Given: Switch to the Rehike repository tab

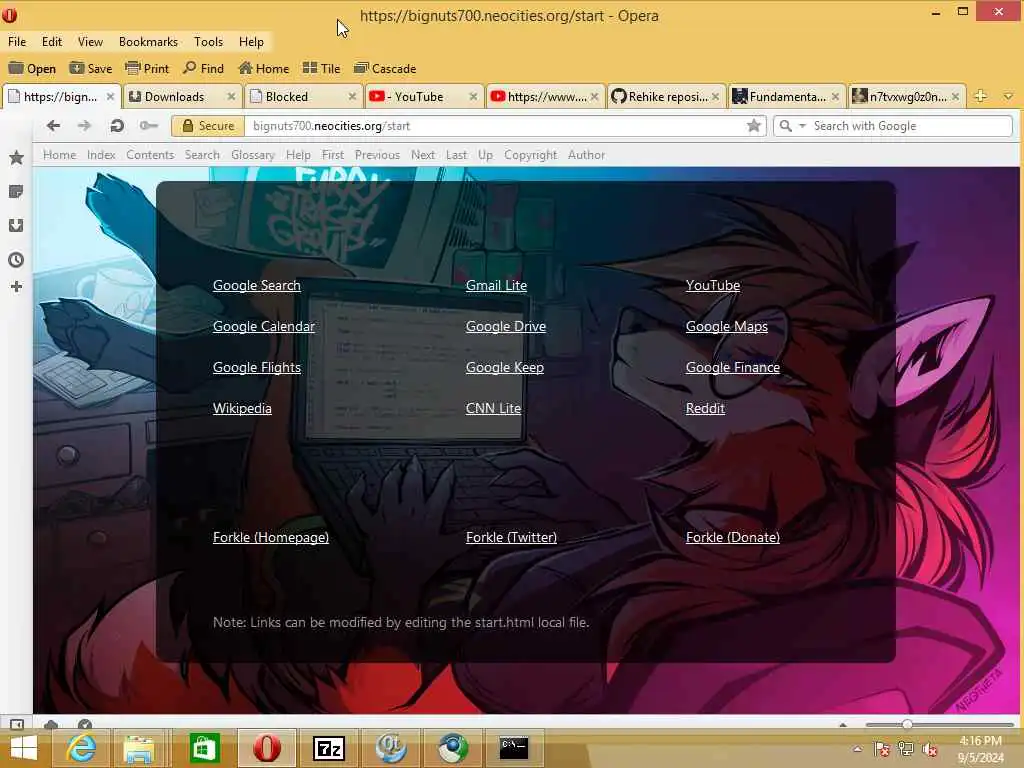Looking at the screenshot, I should click(x=665, y=97).
